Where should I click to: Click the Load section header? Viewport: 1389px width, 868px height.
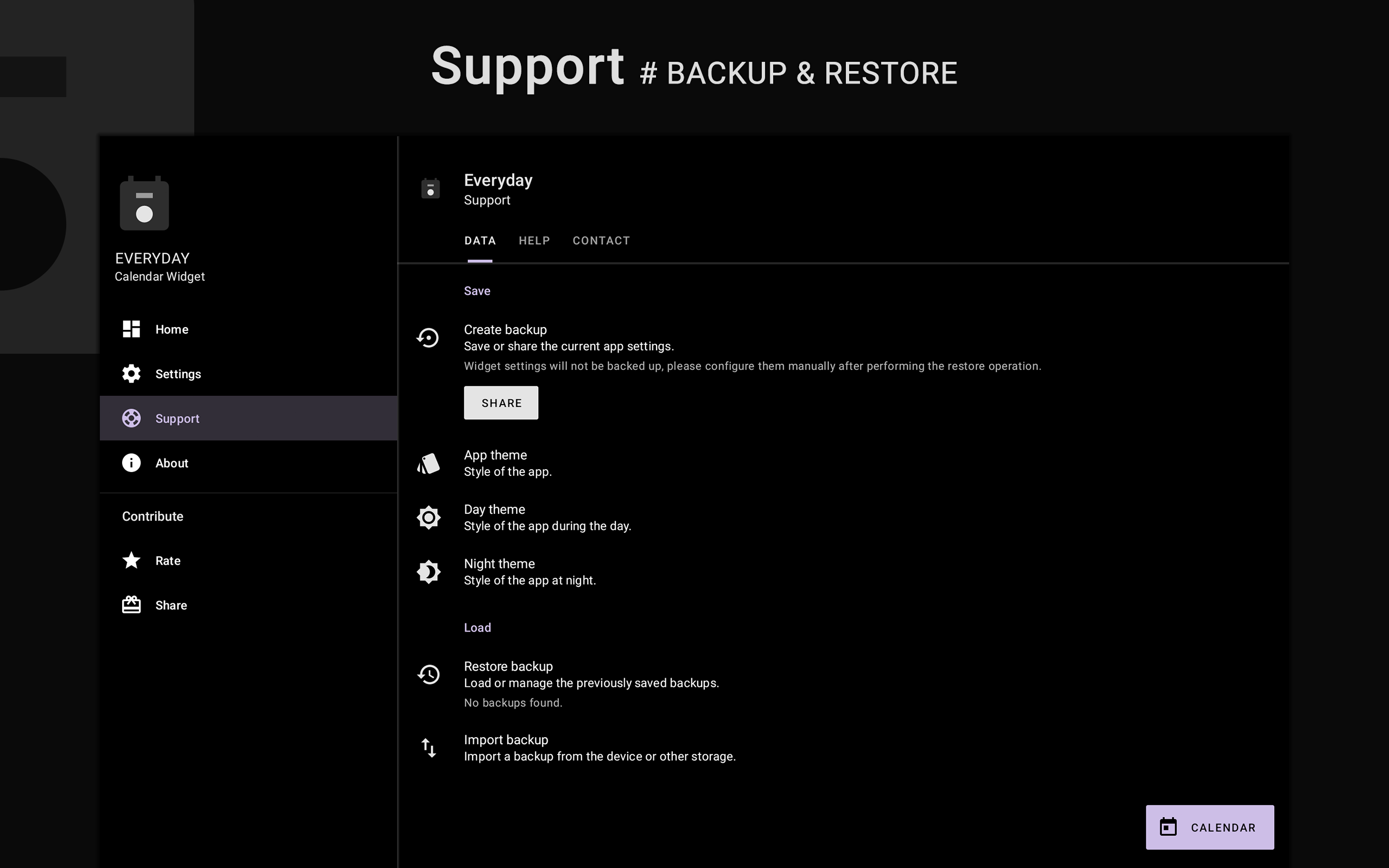(477, 628)
